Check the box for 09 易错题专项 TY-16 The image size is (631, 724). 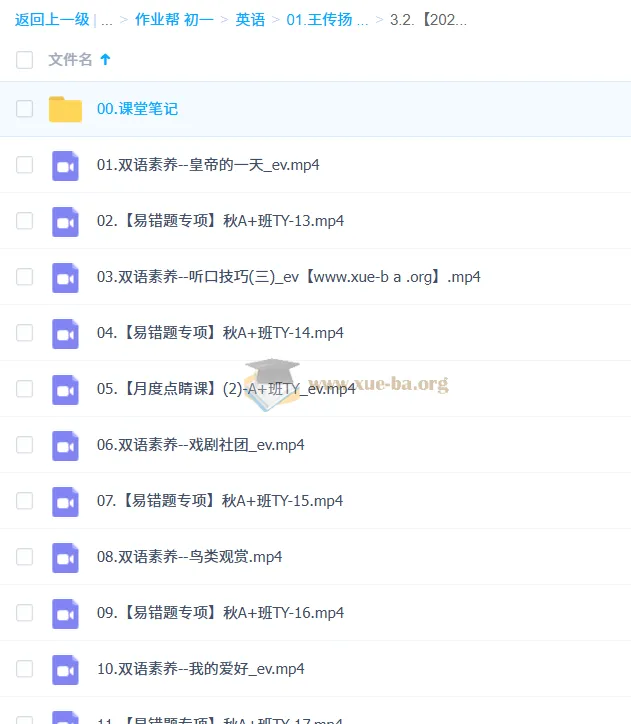click(x=24, y=613)
